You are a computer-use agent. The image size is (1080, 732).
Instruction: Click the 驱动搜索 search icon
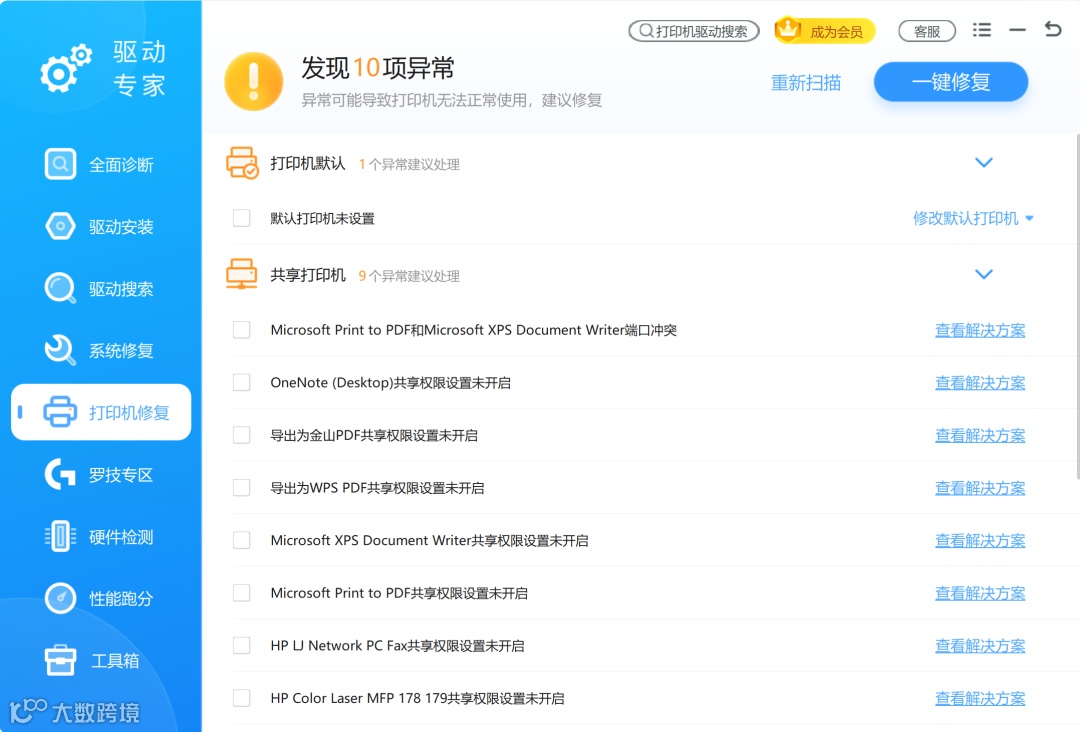click(61, 289)
